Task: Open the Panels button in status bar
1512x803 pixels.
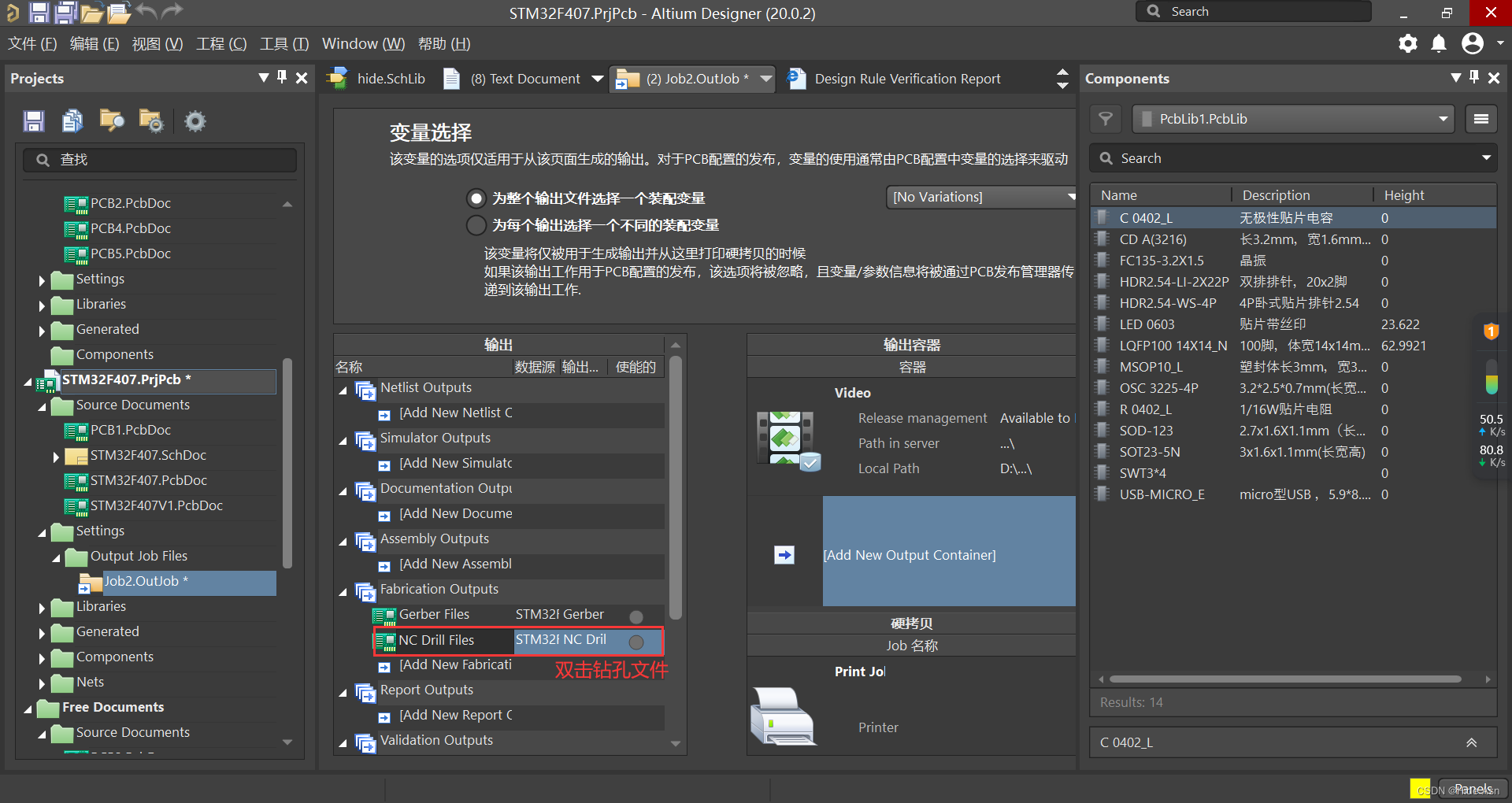Action: pyautogui.click(x=1473, y=789)
